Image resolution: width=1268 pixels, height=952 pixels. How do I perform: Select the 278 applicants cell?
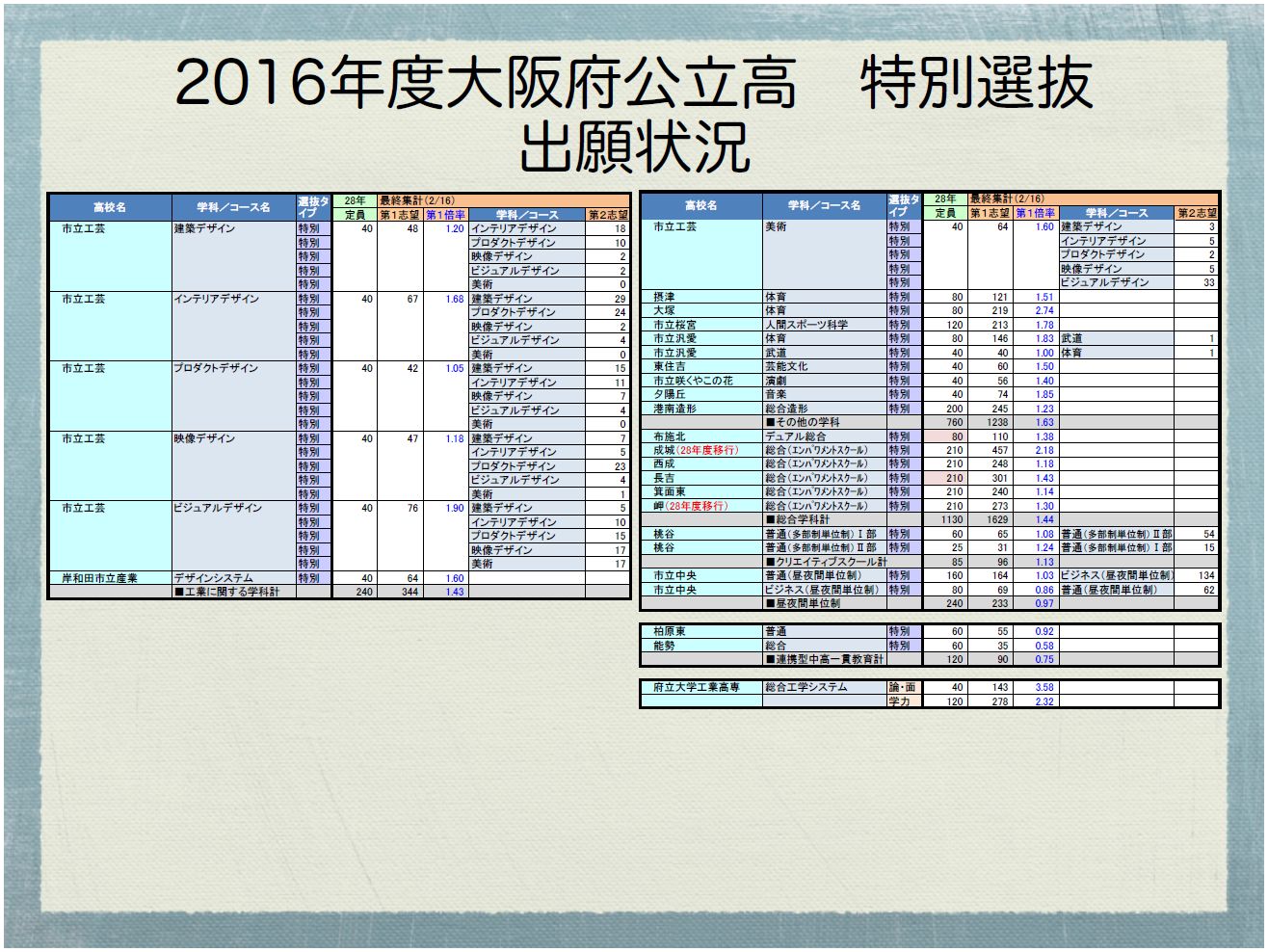(991, 701)
